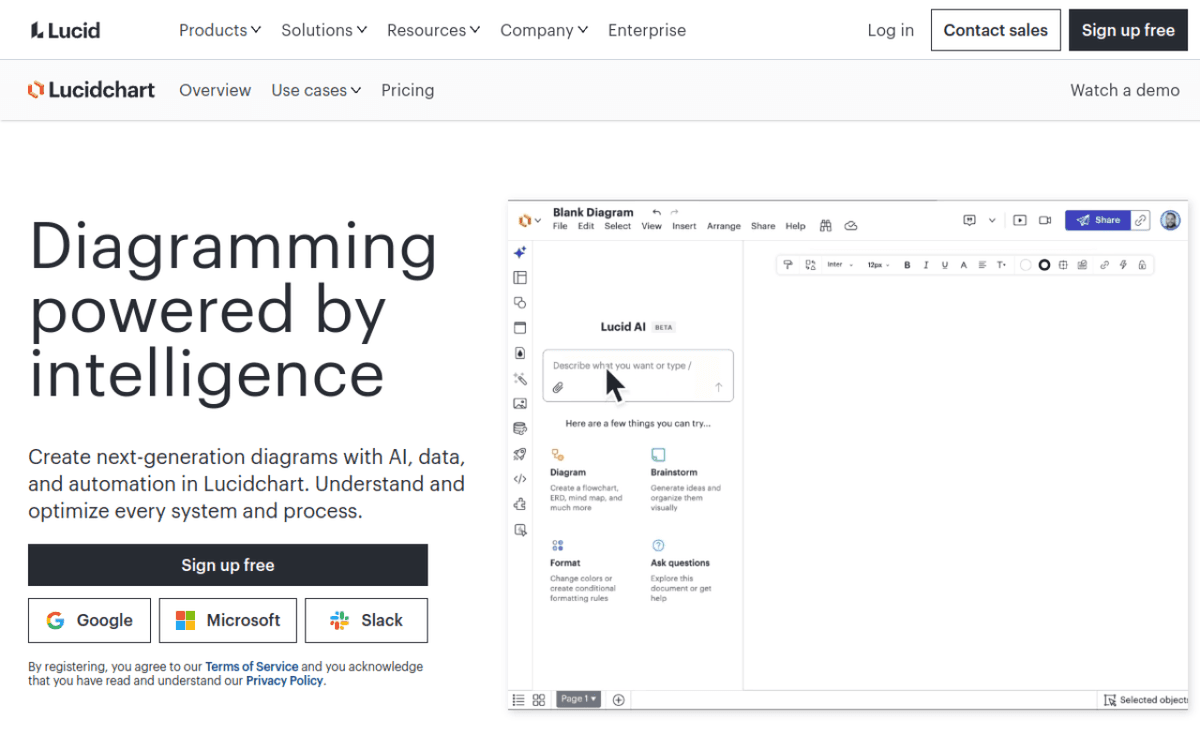Click the Sign up free button
This screenshot has height=750, width=1200.
pyautogui.click(x=227, y=565)
